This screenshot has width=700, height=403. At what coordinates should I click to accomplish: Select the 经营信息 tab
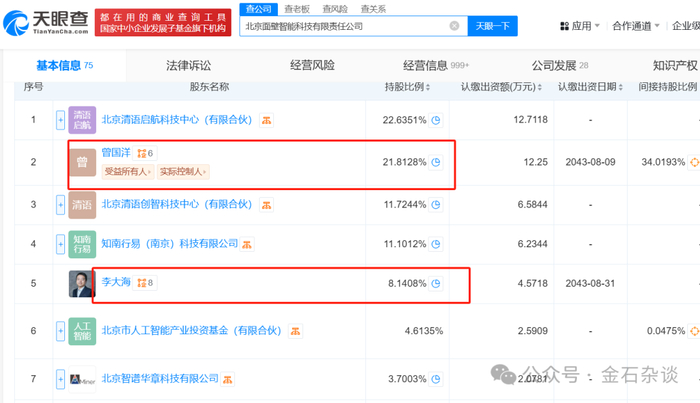point(436,66)
